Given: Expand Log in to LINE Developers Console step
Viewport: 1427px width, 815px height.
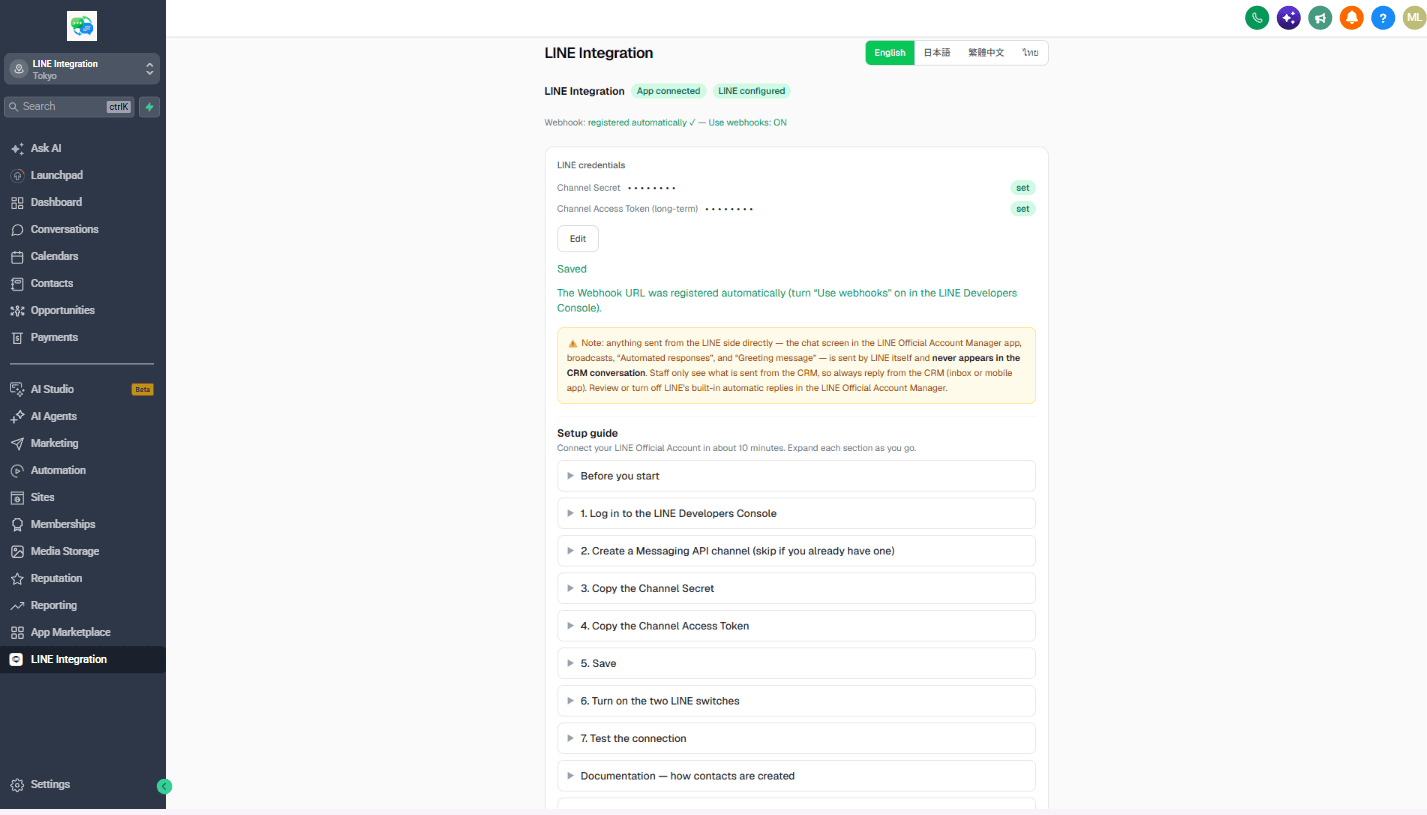Looking at the screenshot, I should point(796,513).
